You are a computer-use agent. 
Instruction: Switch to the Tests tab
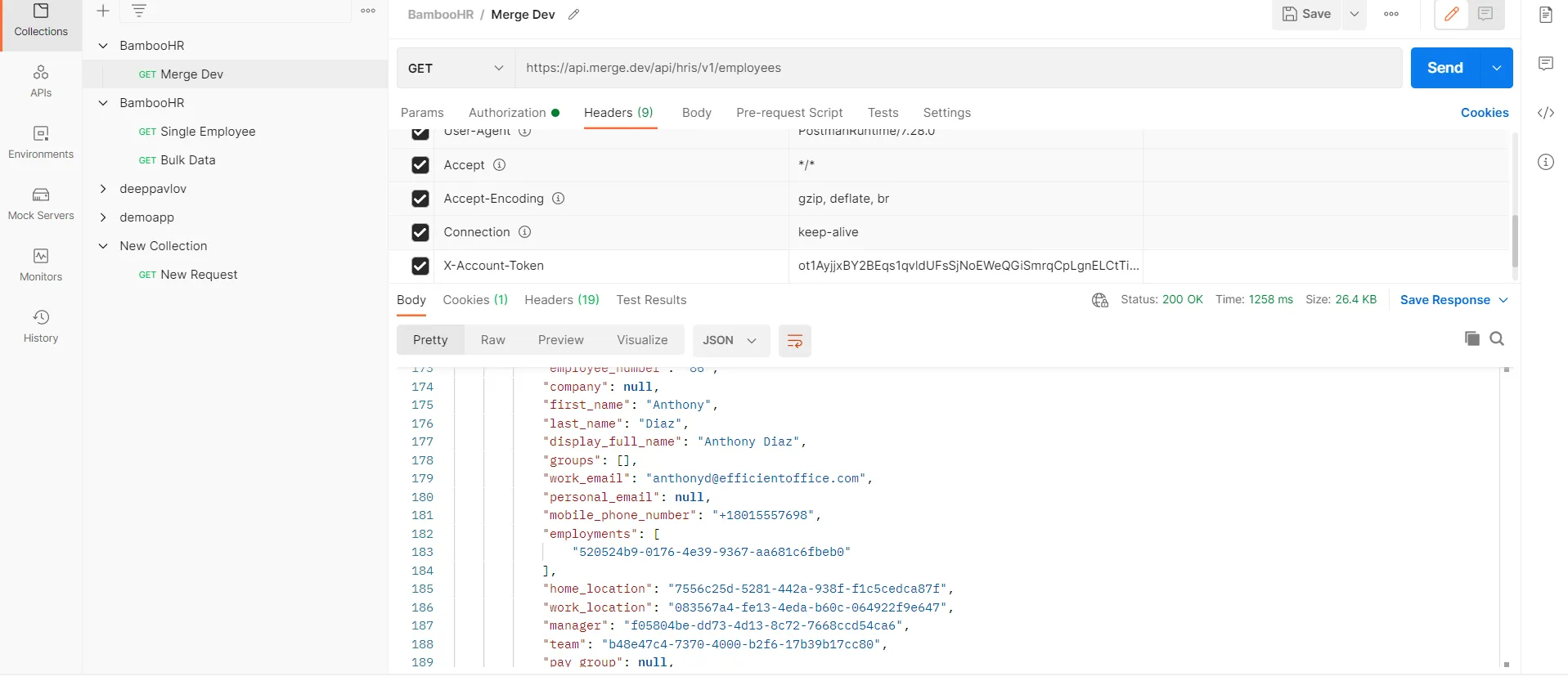(883, 113)
